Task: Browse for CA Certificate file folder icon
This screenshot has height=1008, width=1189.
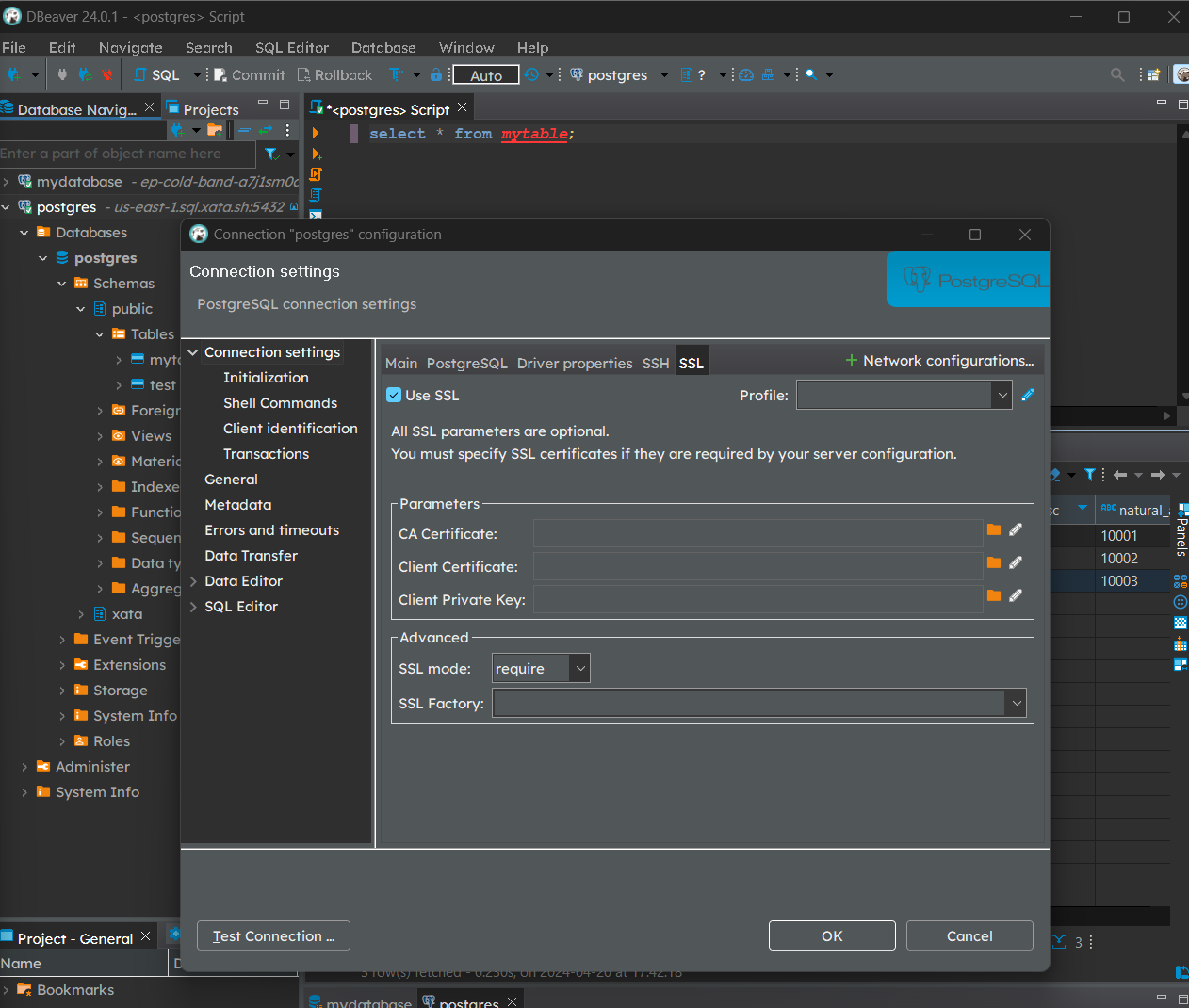Action: pos(993,530)
